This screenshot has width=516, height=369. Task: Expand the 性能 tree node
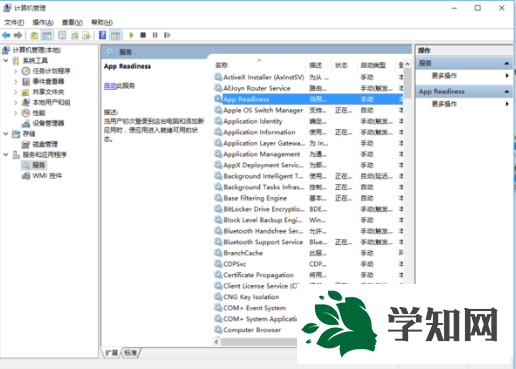pos(16,113)
